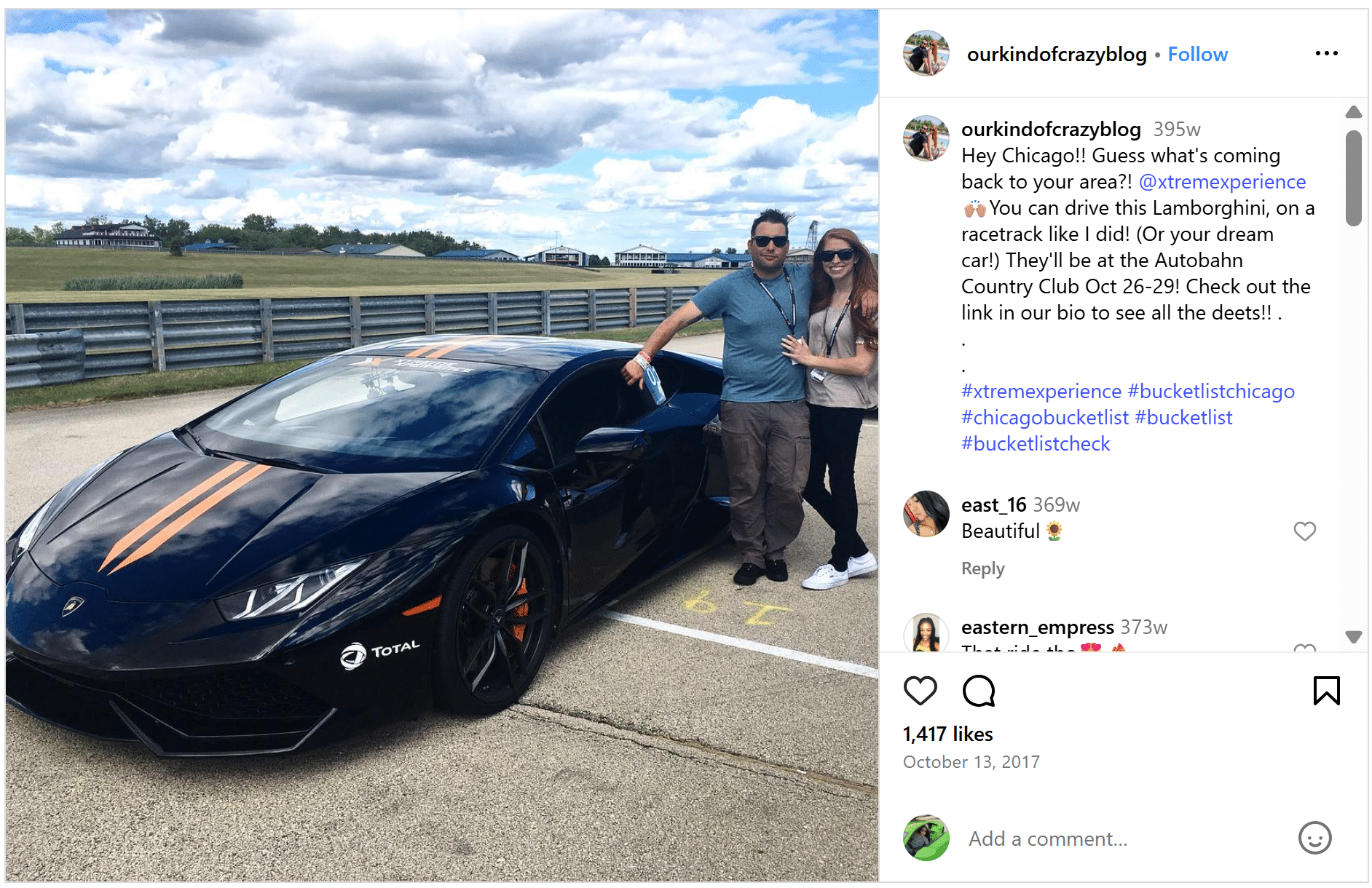Open the #chicagobucketlist hashtag
The image size is (1372, 888).
[x=1044, y=417]
